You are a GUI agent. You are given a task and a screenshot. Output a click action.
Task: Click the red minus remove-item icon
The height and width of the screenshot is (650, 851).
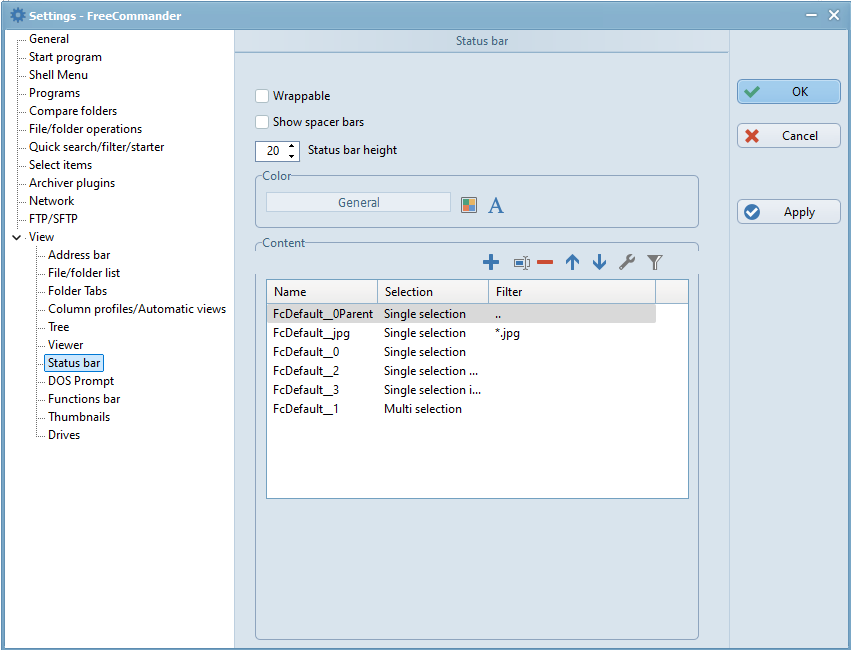coord(545,263)
